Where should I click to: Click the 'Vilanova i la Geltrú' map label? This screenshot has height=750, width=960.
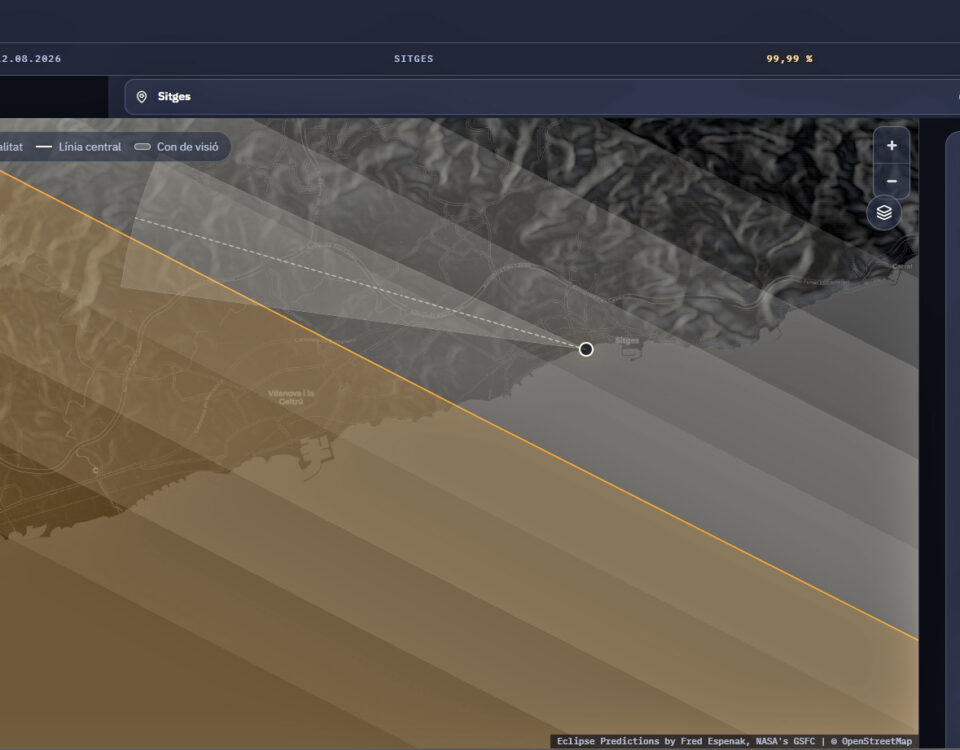[291, 397]
